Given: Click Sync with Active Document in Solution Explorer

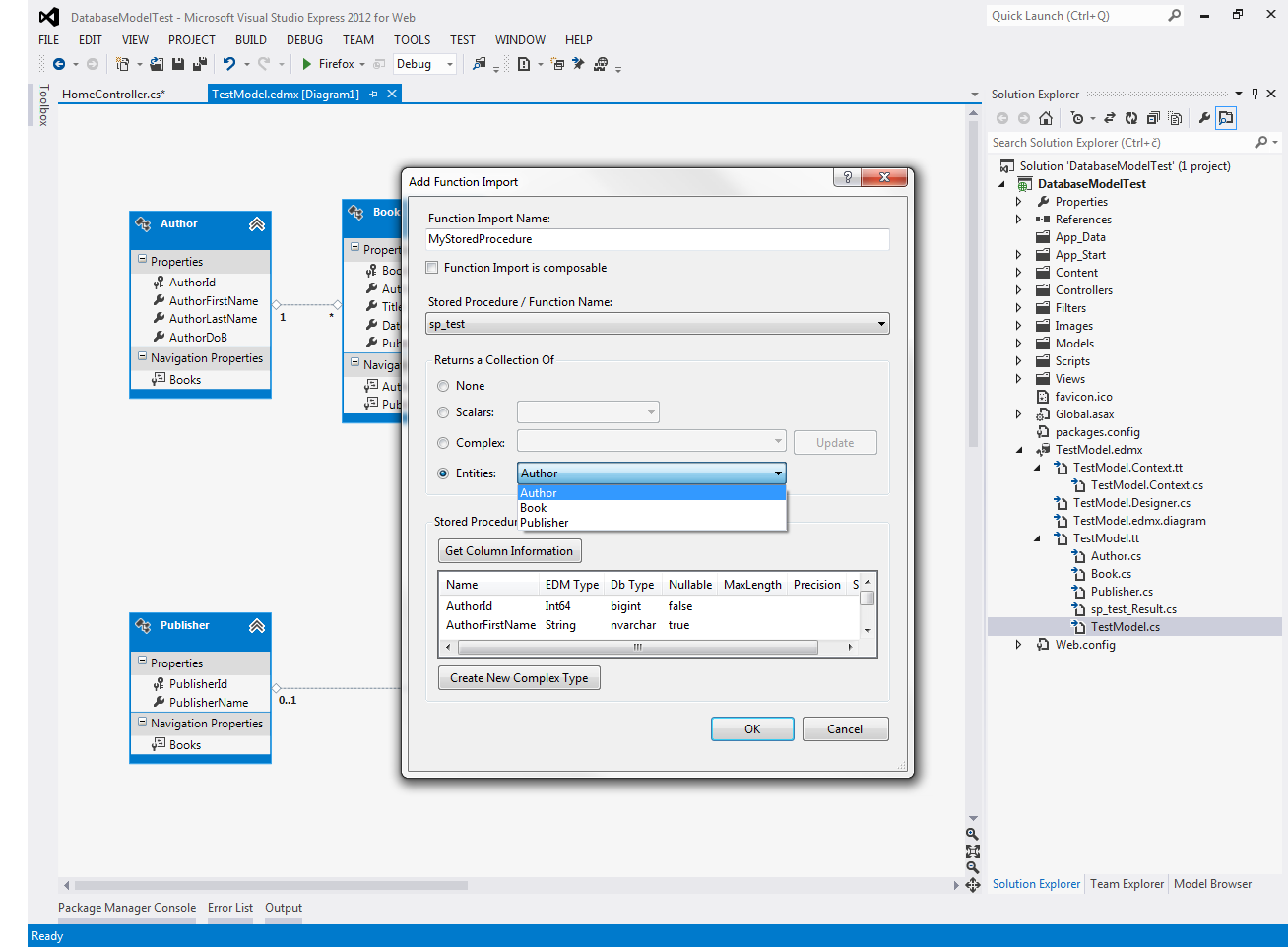Looking at the screenshot, I should point(1109,117).
